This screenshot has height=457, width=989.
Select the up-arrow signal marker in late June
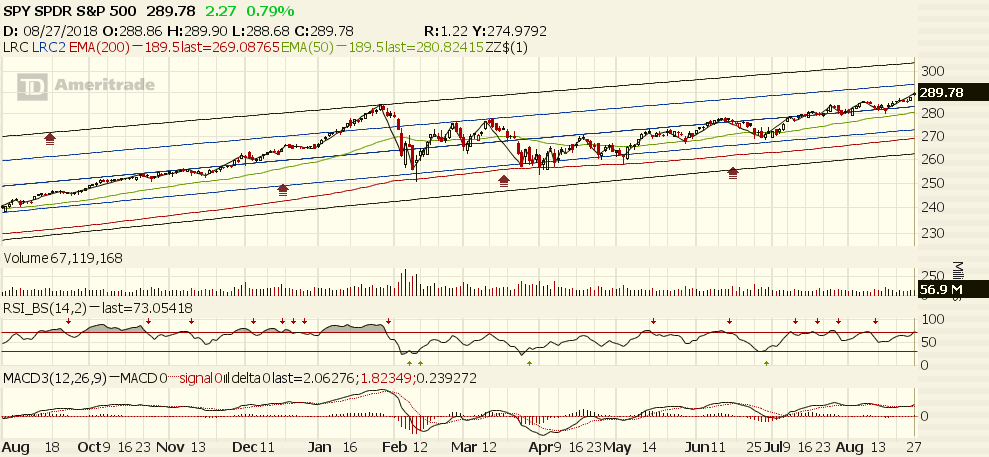point(734,172)
